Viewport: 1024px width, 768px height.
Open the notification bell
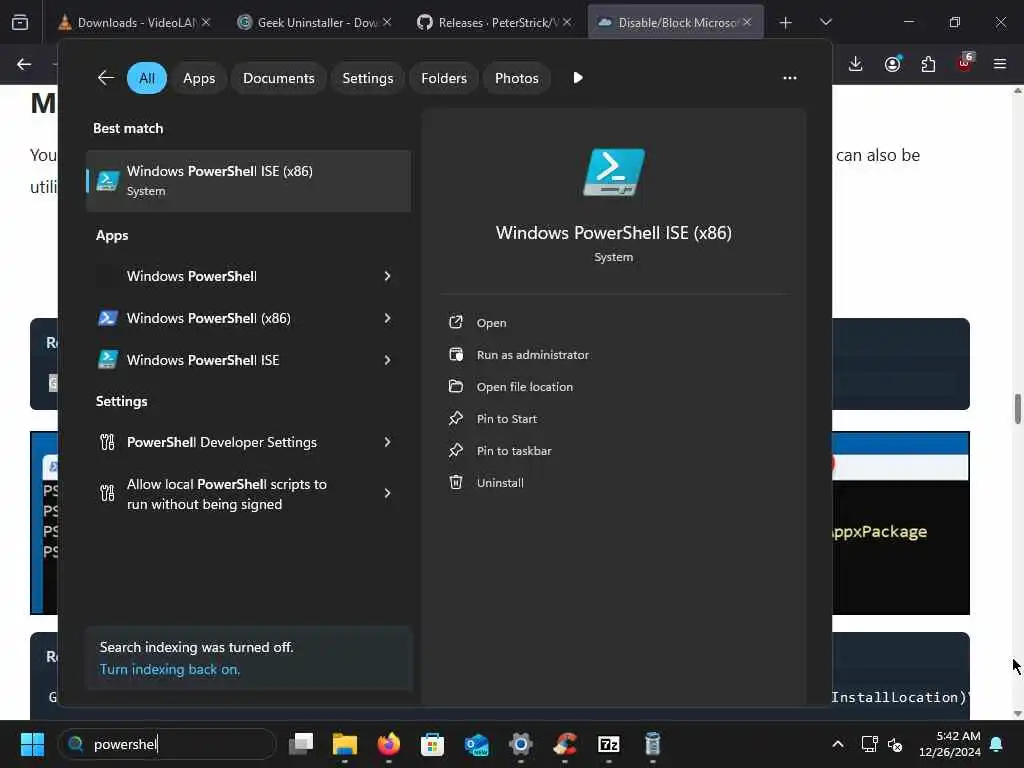point(997,744)
